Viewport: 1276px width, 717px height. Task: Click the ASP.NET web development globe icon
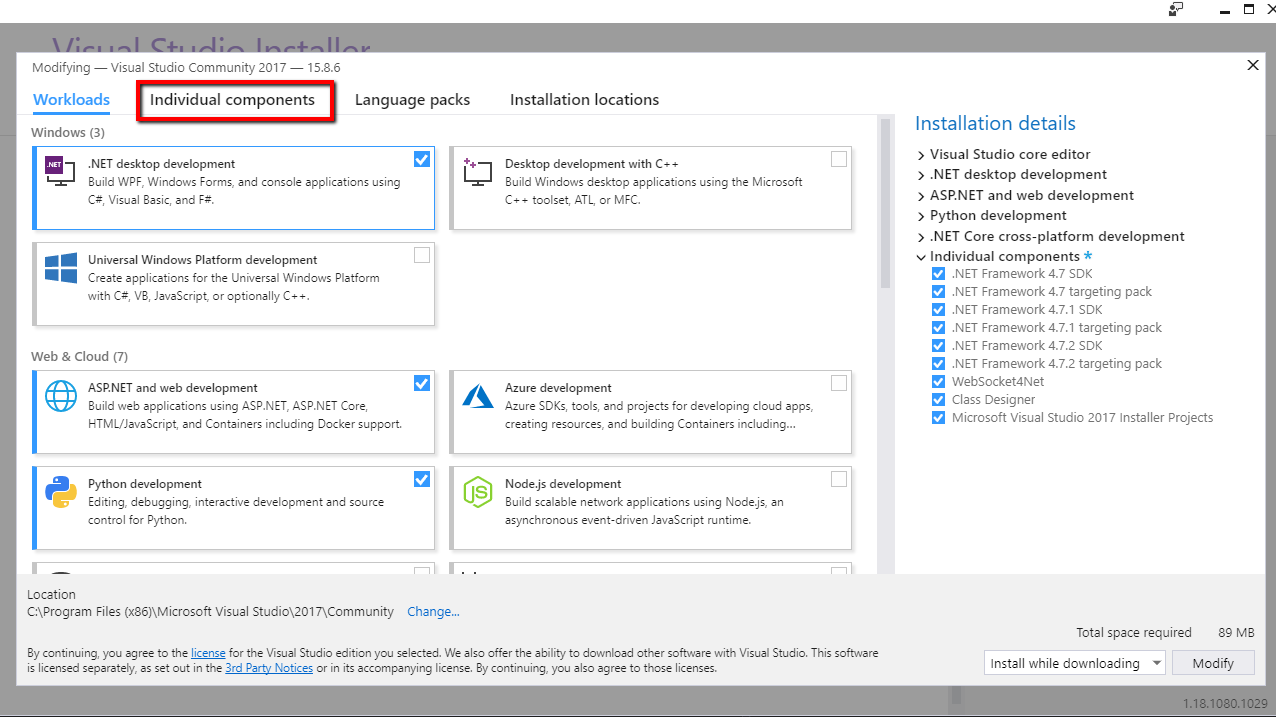coord(60,396)
